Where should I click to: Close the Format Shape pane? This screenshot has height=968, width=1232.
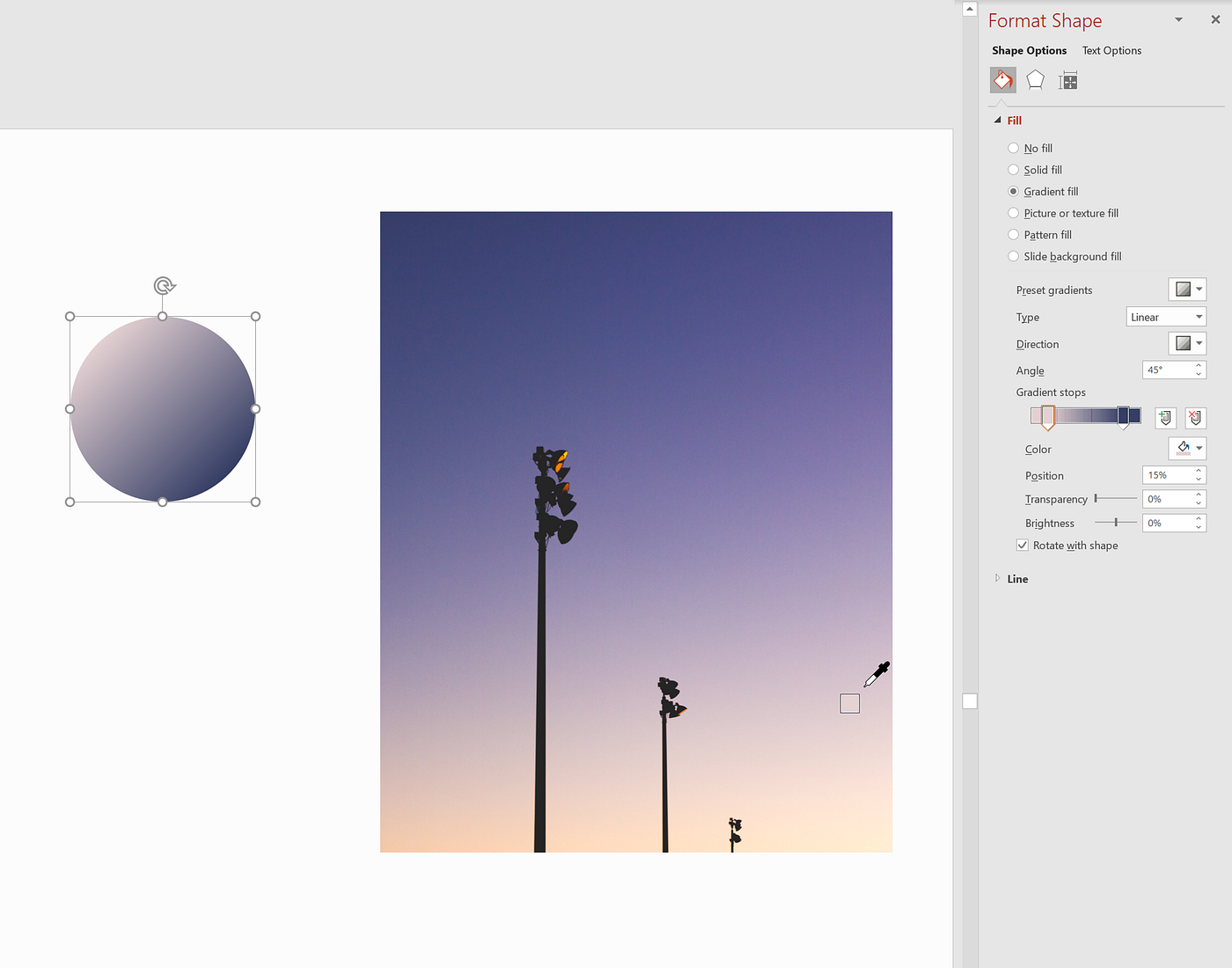tap(1215, 19)
